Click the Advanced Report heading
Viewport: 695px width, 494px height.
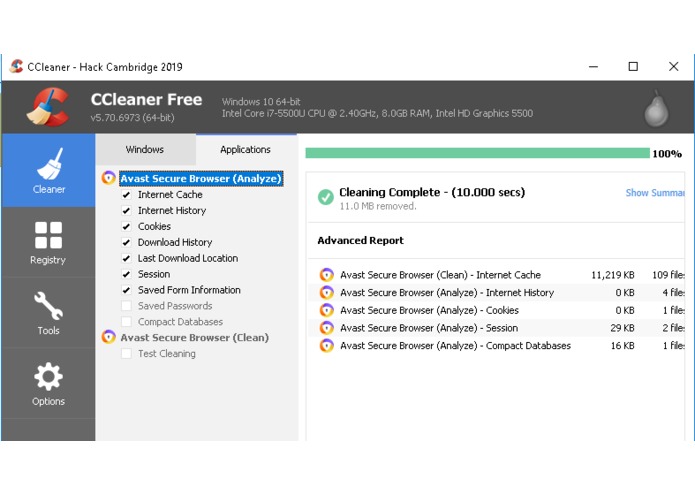click(x=360, y=241)
